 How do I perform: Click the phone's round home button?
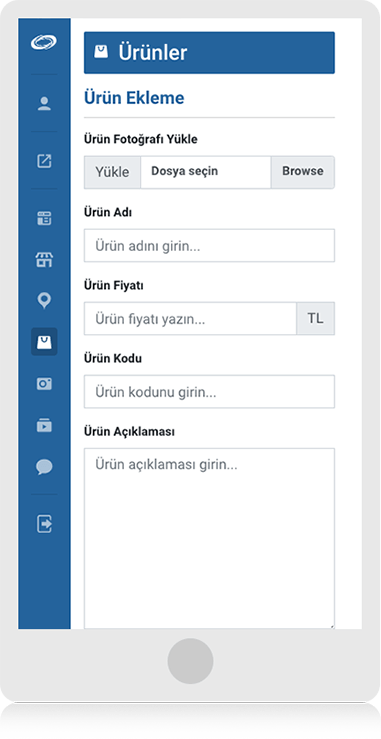(190, 661)
